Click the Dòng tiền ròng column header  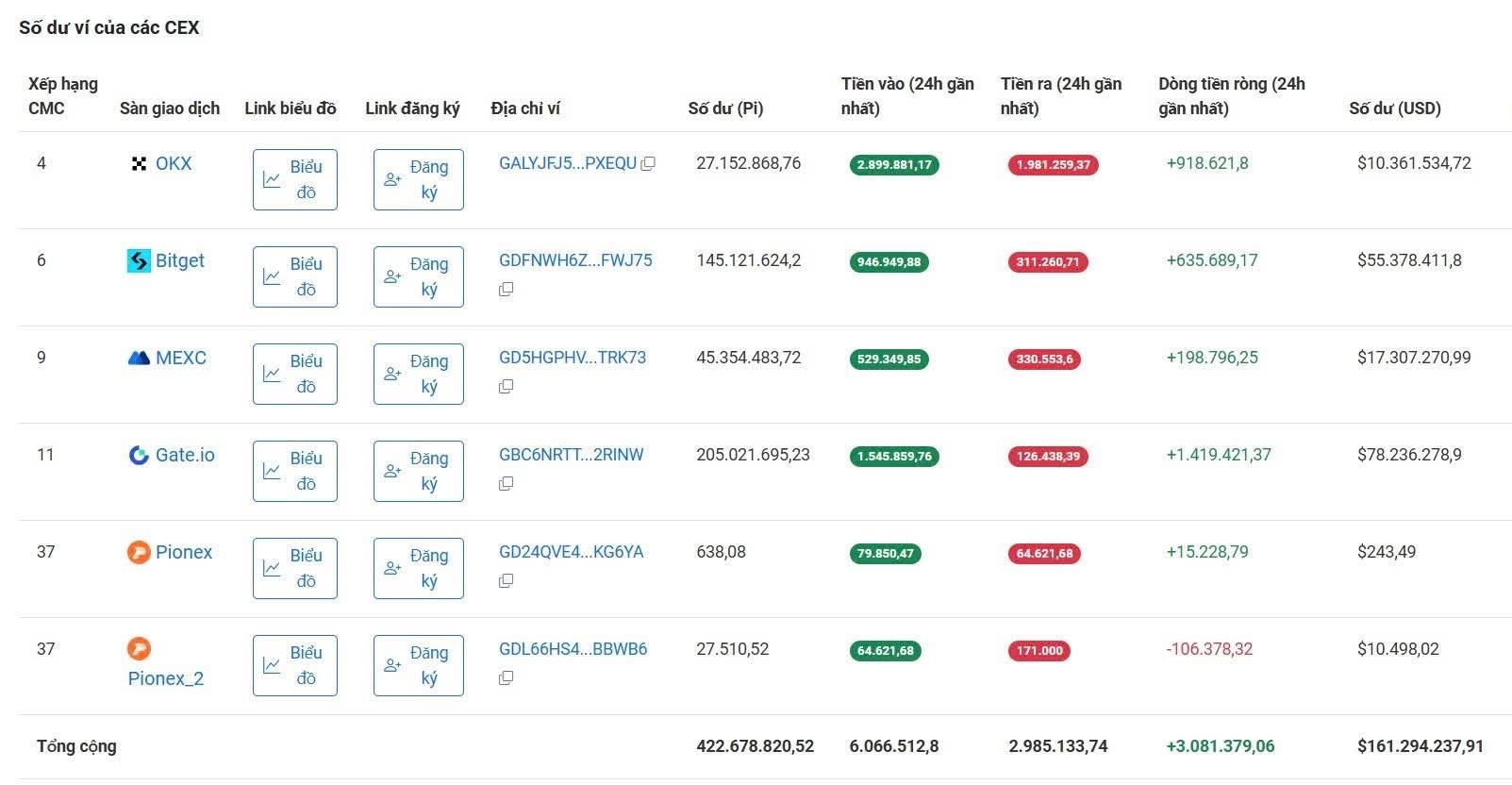click(x=1232, y=96)
